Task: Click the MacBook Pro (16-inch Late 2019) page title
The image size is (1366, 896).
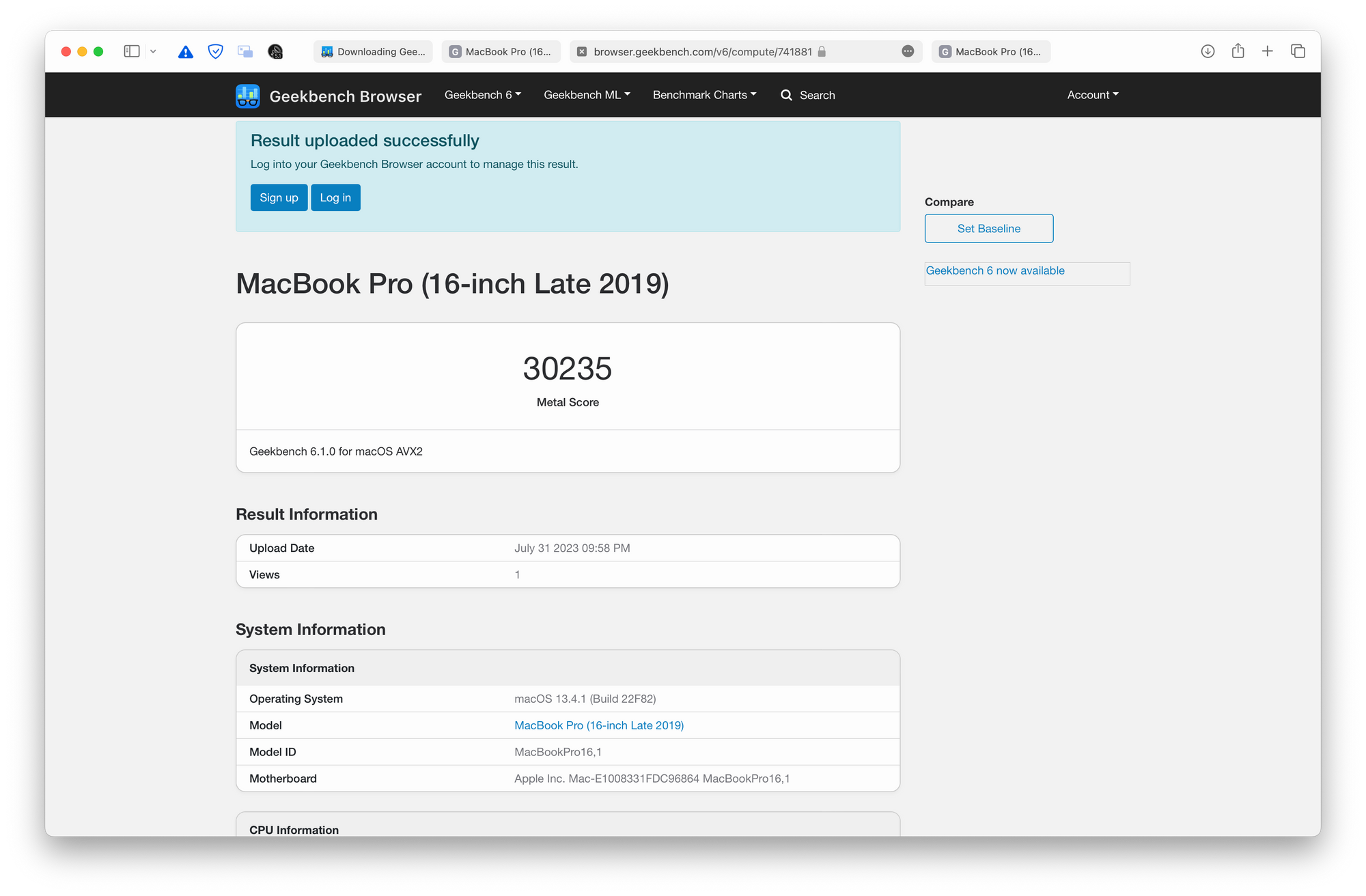Action: (452, 284)
